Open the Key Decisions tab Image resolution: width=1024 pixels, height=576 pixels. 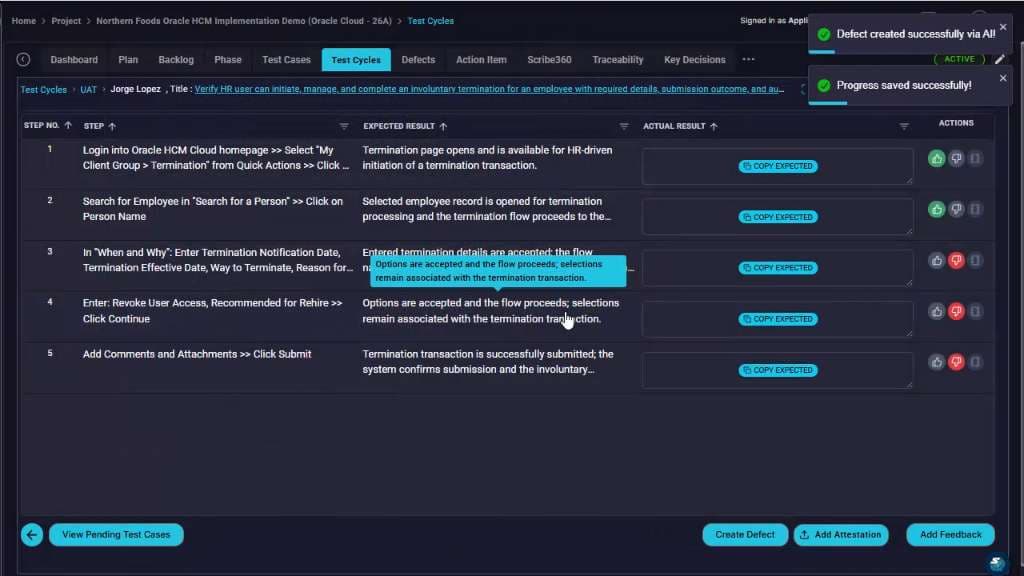(695, 59)
